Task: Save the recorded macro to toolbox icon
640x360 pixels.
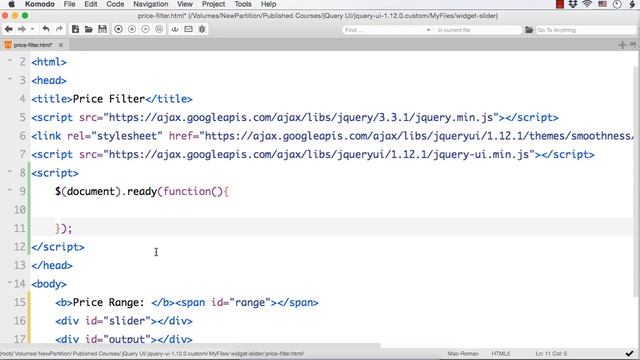Action: 159,29
